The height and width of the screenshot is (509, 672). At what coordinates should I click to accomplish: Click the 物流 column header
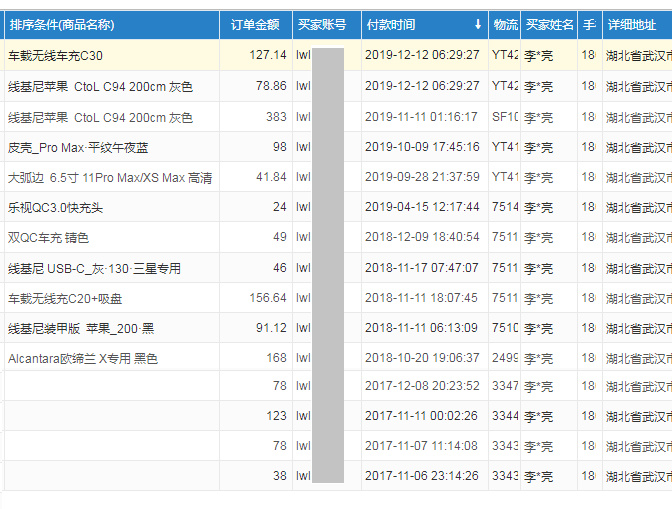505,25
